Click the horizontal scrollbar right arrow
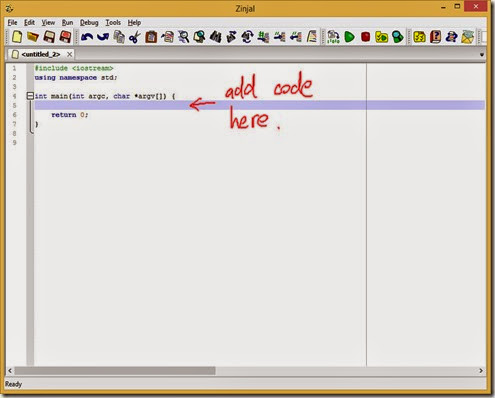 (x=481, y=370)
